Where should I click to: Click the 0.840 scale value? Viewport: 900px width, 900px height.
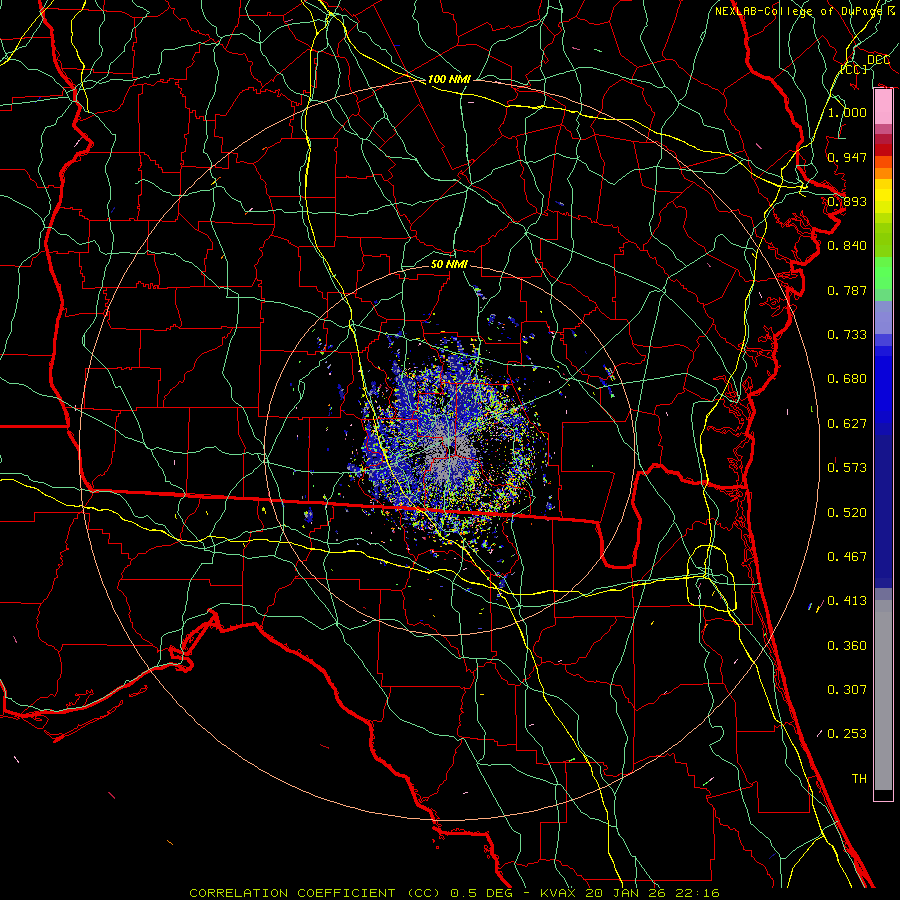[x=847, y=246]
